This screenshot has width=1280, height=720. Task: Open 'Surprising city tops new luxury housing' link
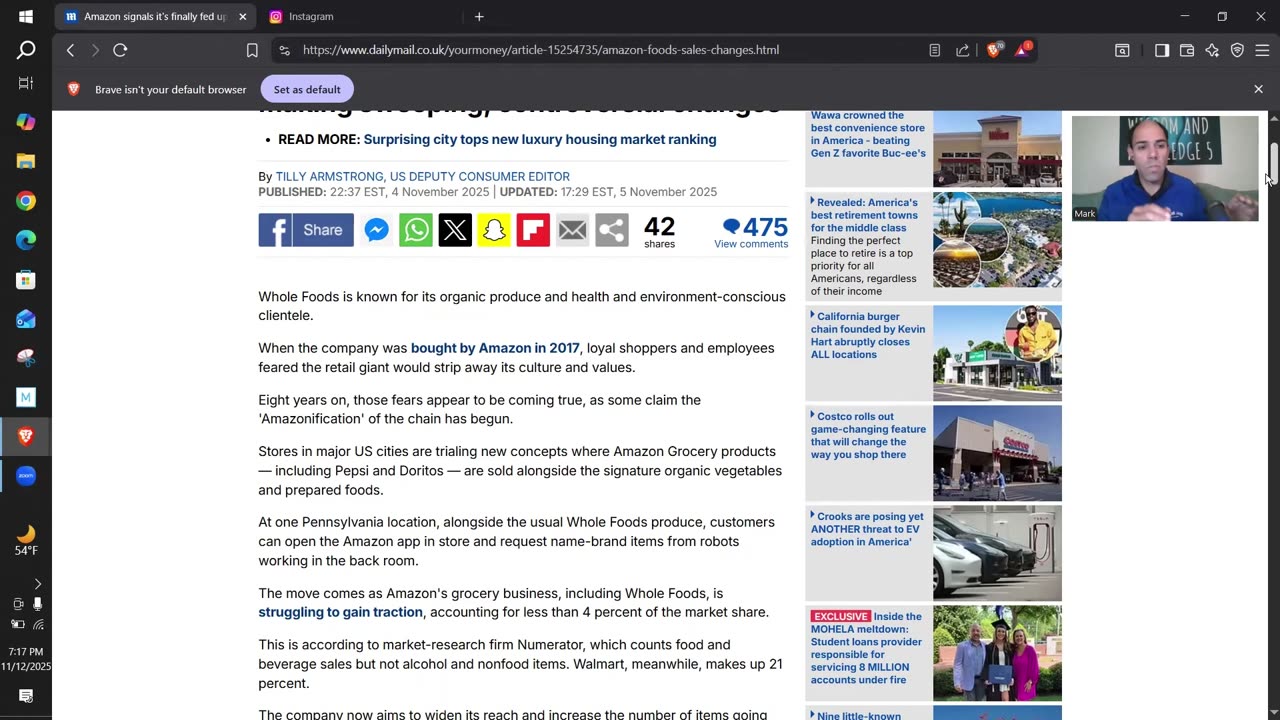pos(540,140)
